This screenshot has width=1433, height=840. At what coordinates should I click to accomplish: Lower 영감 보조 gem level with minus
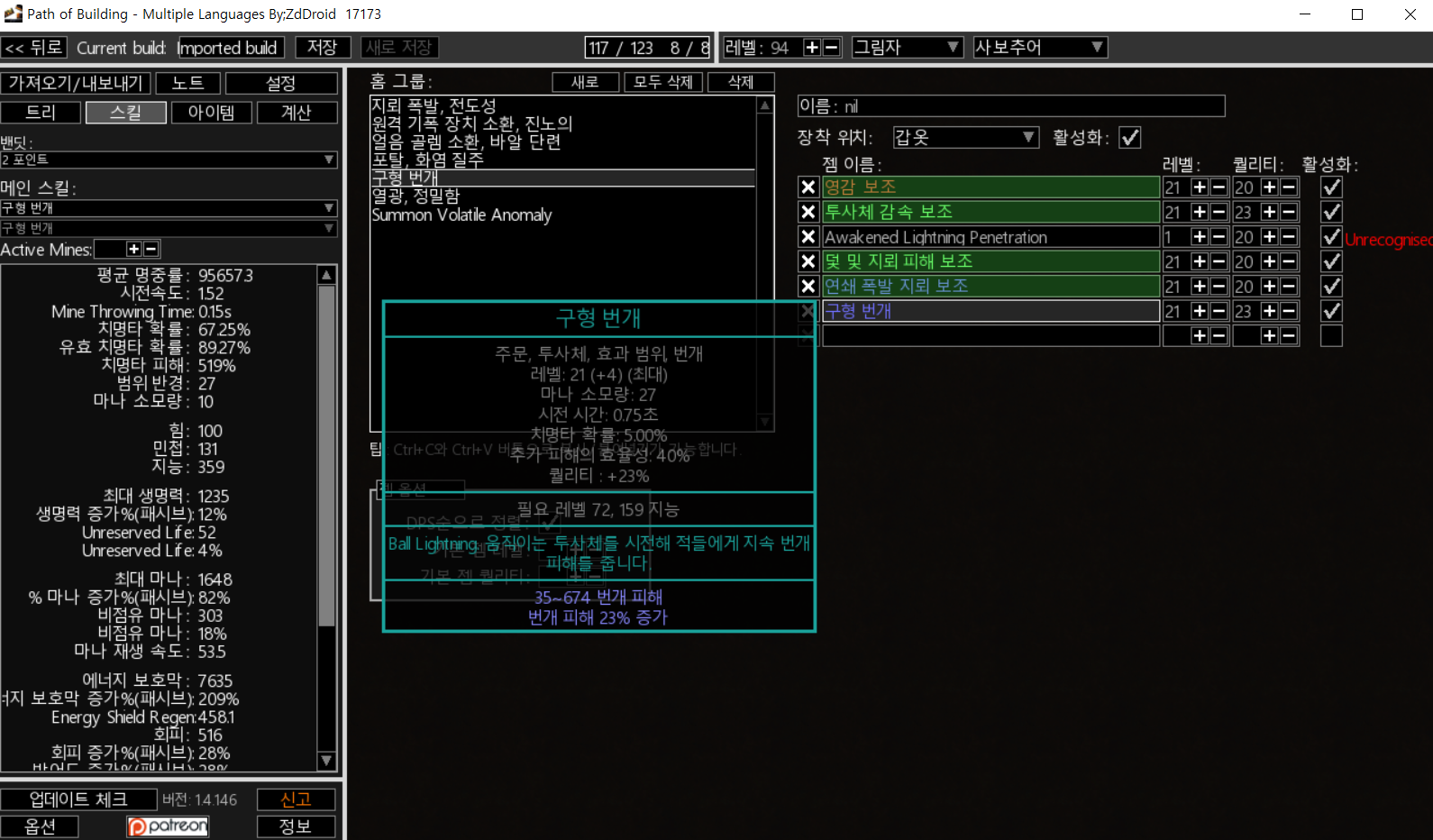pos(1219,187)
